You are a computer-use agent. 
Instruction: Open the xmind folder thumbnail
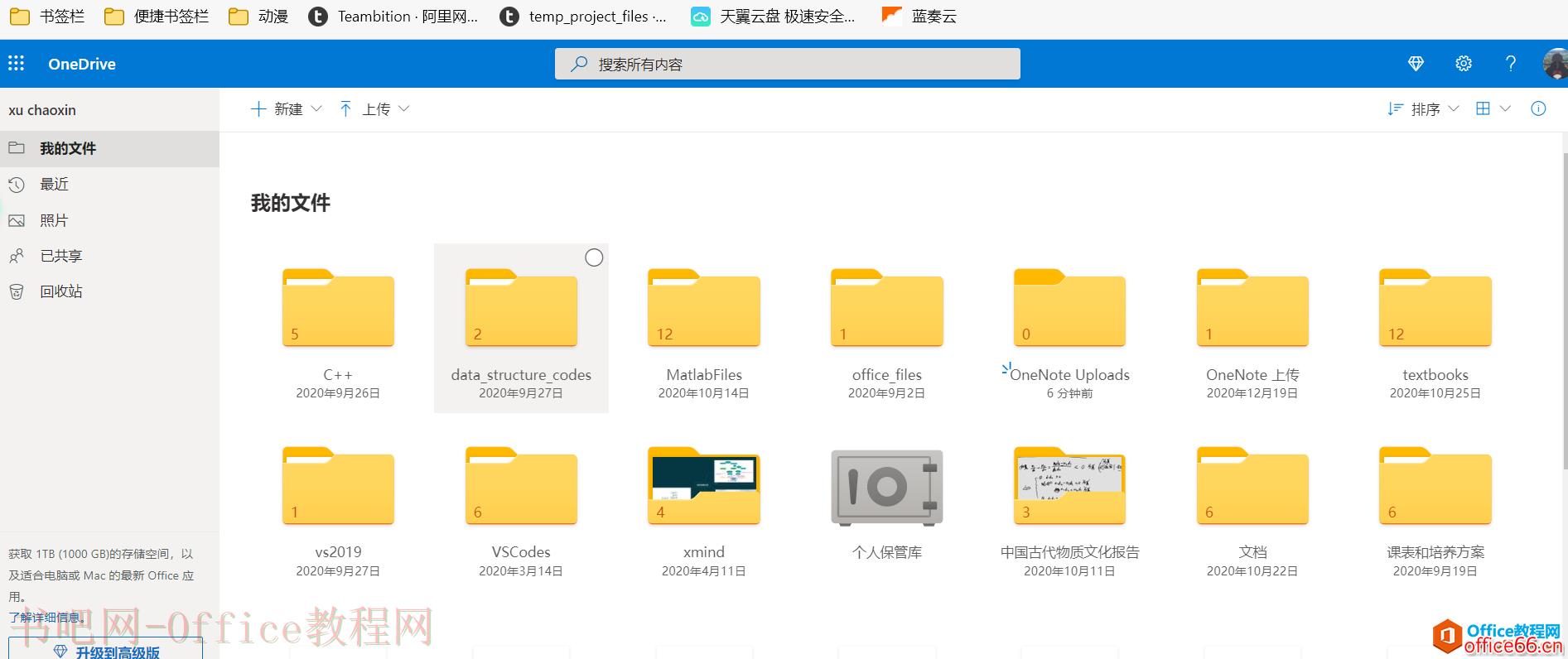[x=704, y=486]
